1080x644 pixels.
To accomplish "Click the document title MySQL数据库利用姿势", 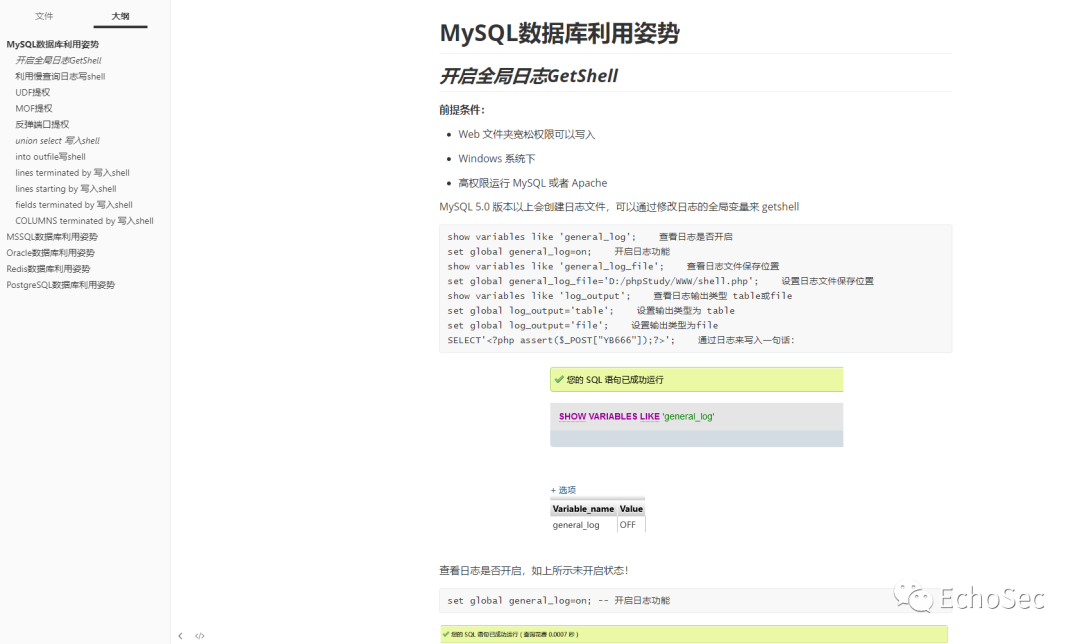I will 559,33.
